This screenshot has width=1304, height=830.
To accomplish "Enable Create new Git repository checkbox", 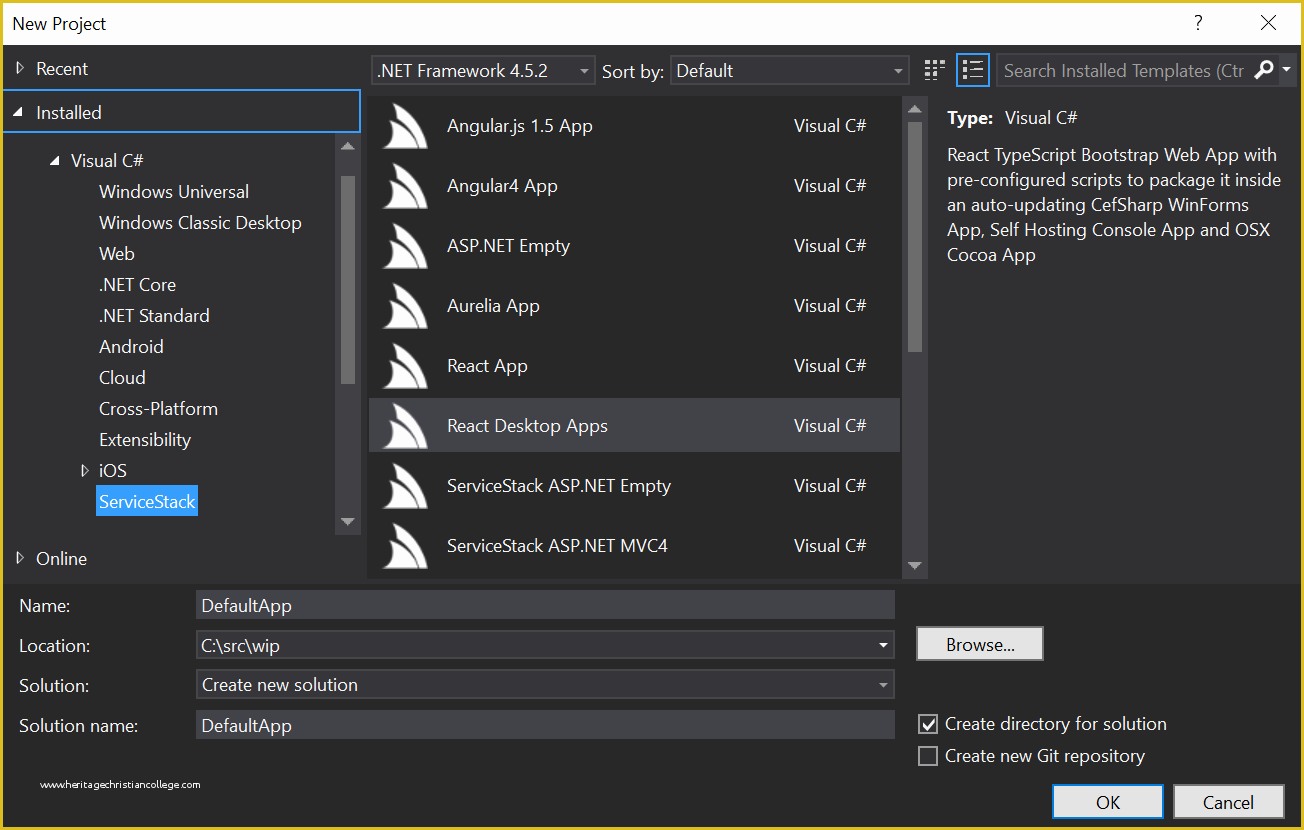I will click(x=928, y=756).
